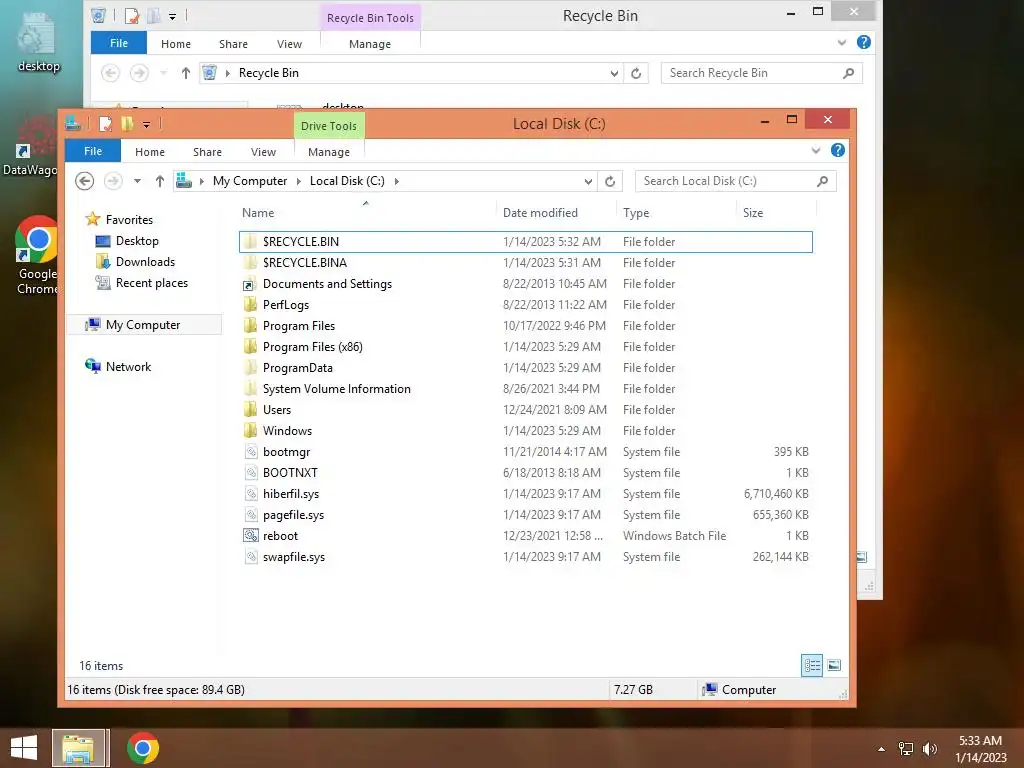The height and width of the screenshot is (768, 1024).
Task: Open Help in Local Disk (C:) window
Action: [838, 150]
